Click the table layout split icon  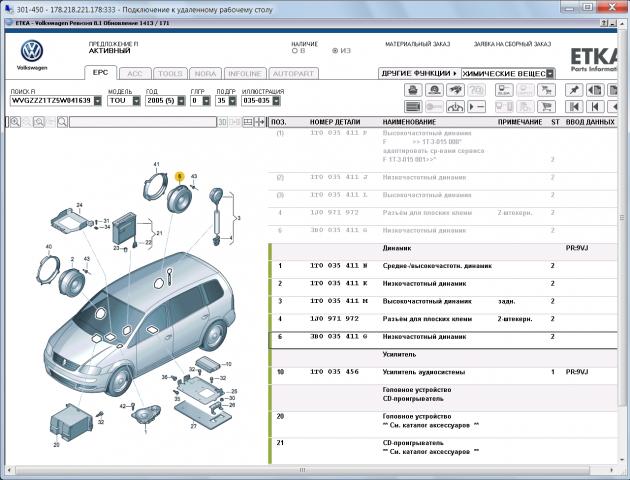[248, 122]
